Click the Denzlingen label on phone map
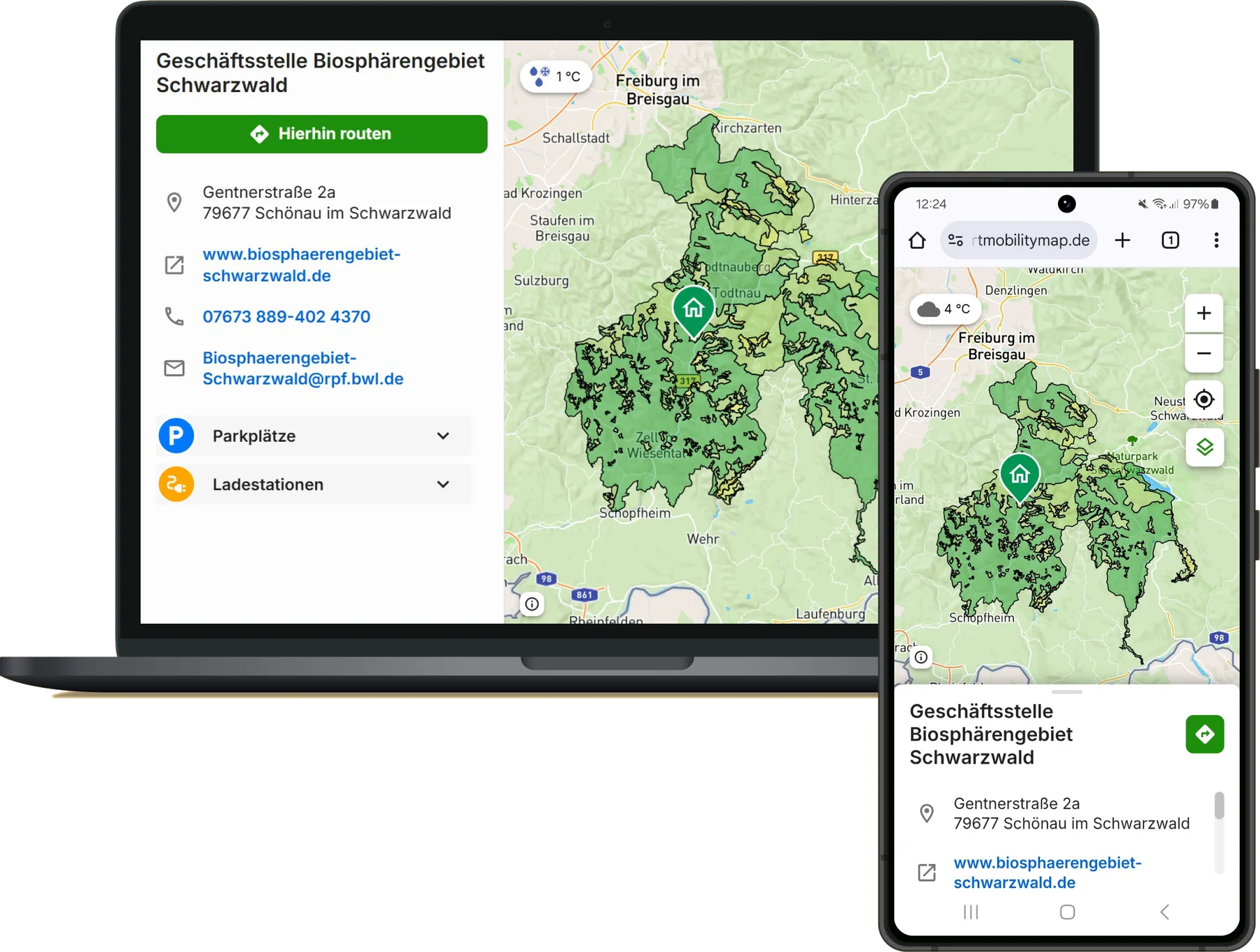 tap(1015, 291)
